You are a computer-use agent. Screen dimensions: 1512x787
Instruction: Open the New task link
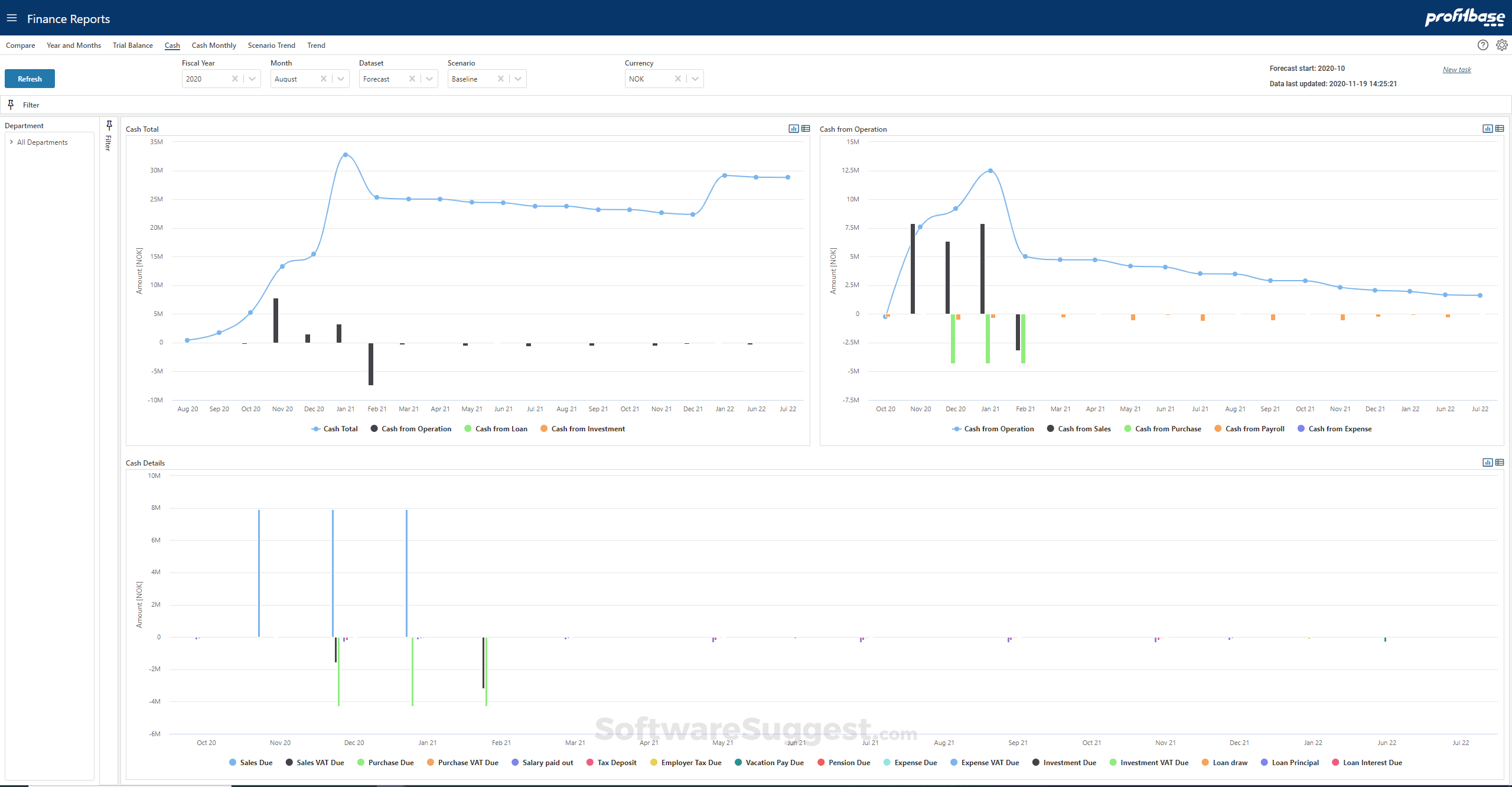1456,69
